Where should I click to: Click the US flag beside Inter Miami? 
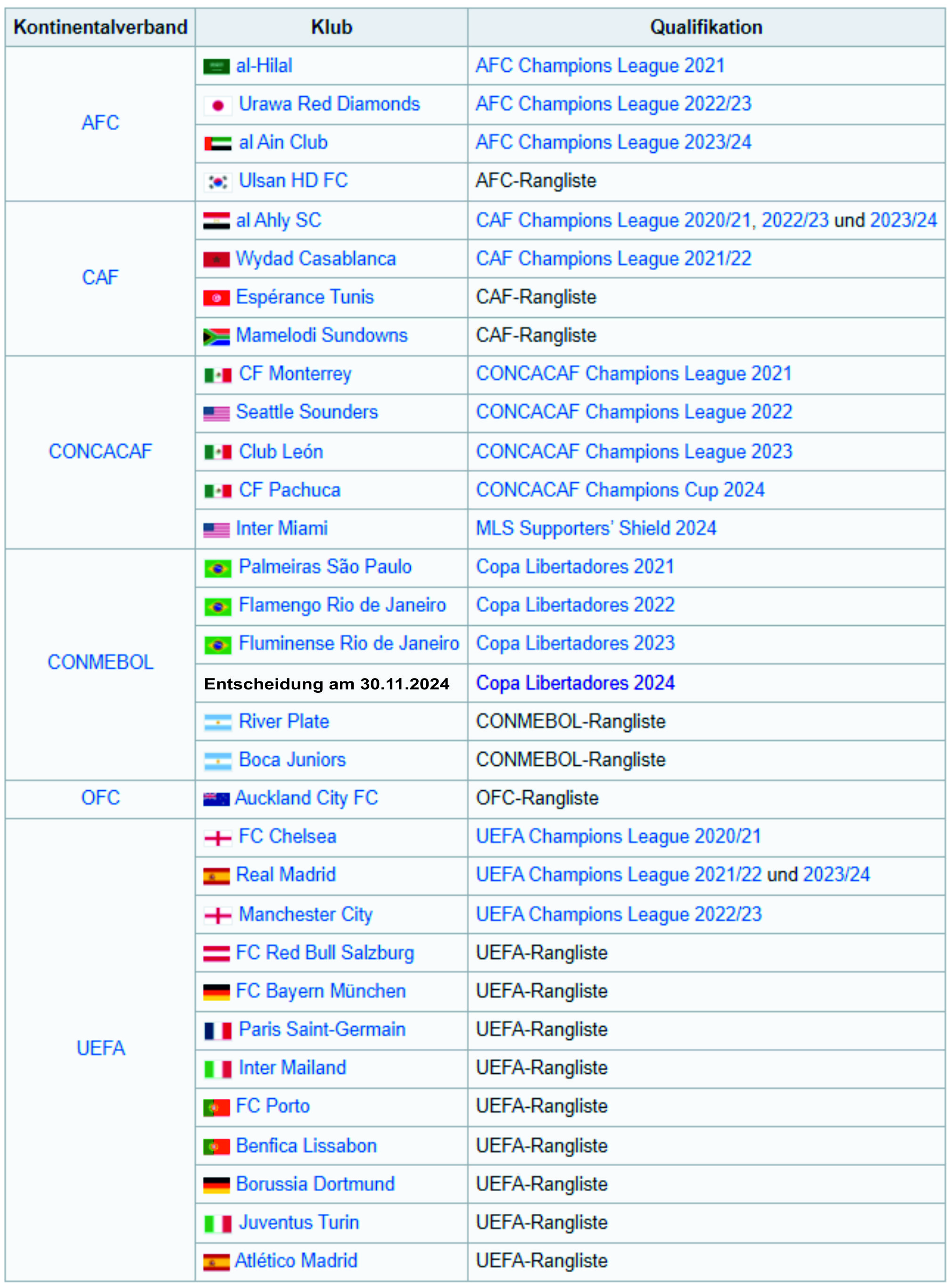tap(217, 530)
